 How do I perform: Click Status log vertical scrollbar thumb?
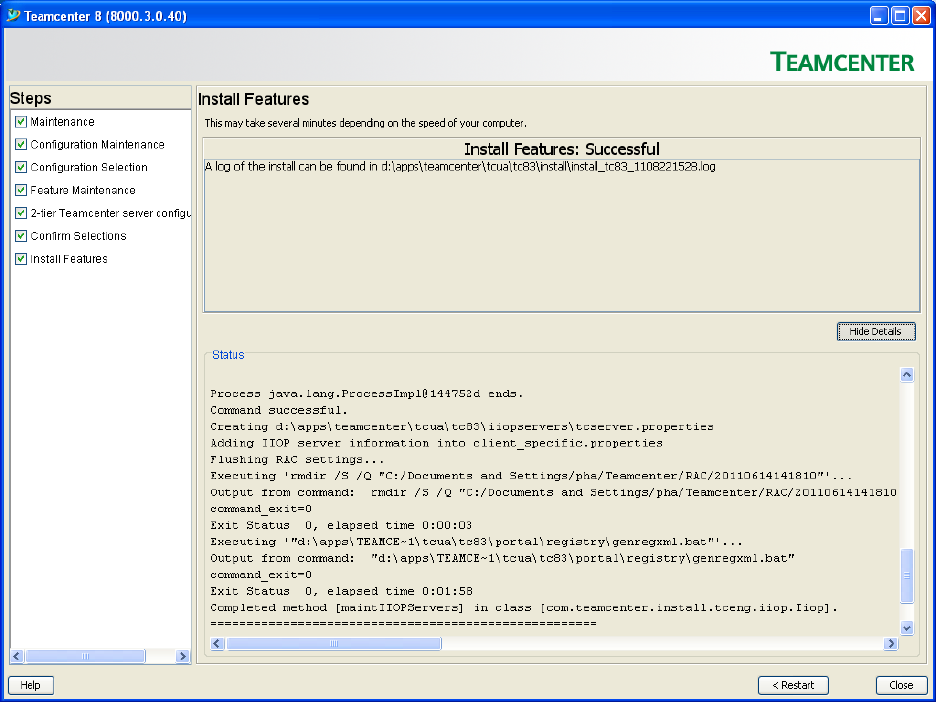907,575
